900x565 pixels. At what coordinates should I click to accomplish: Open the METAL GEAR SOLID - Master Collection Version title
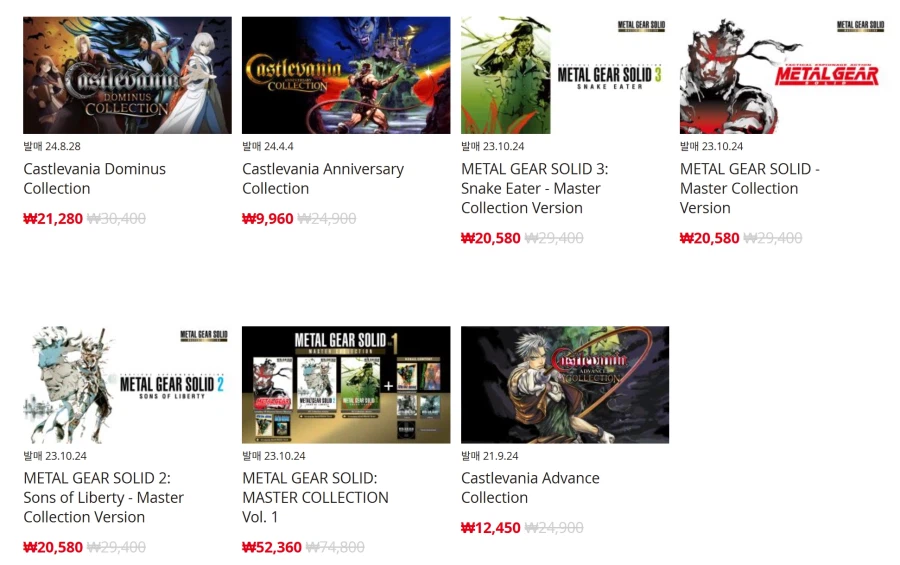click(x=750, y=188)
